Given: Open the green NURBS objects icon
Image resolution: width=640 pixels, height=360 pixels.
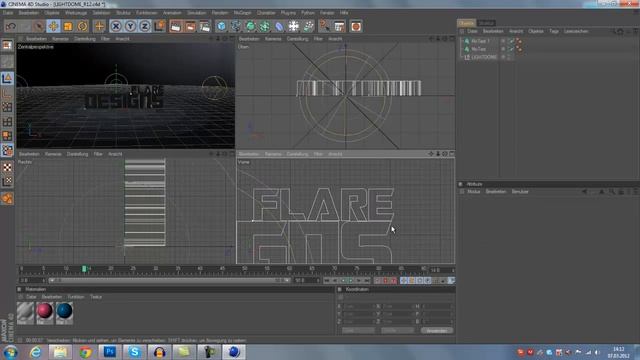Looking at the screenshot, I should [250, 26].
